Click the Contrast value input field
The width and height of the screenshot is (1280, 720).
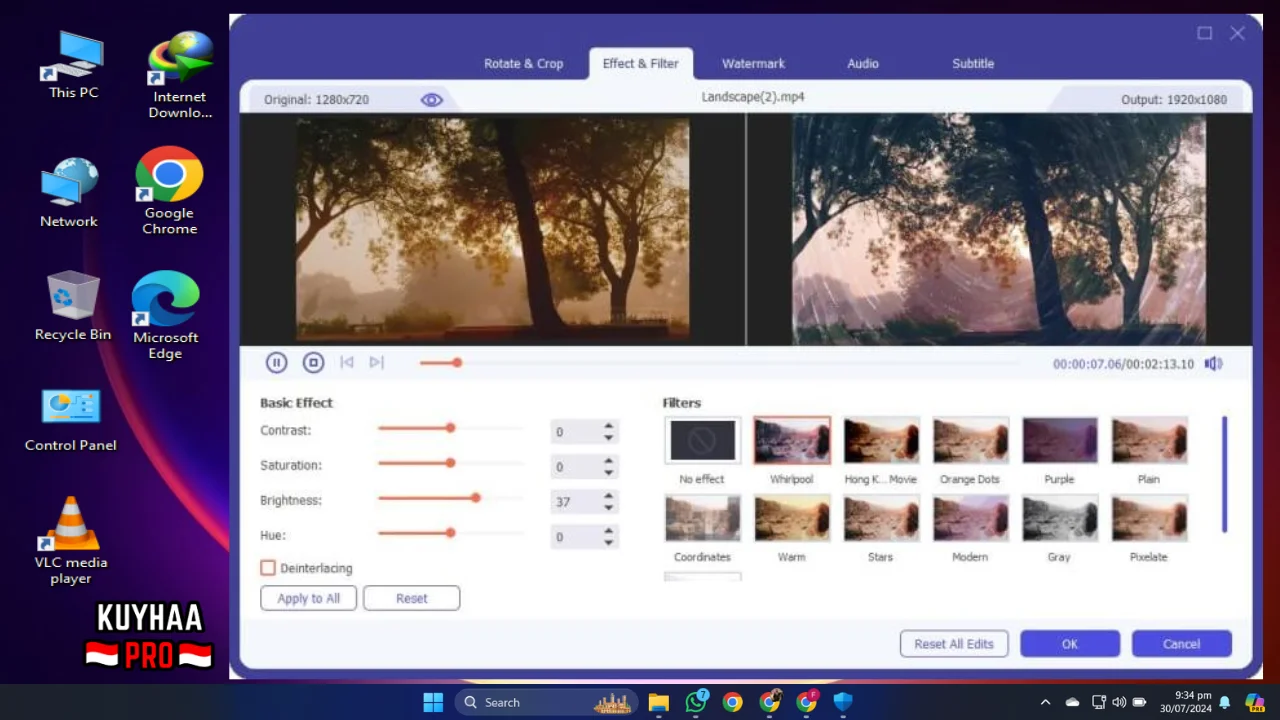pos(575,432)
